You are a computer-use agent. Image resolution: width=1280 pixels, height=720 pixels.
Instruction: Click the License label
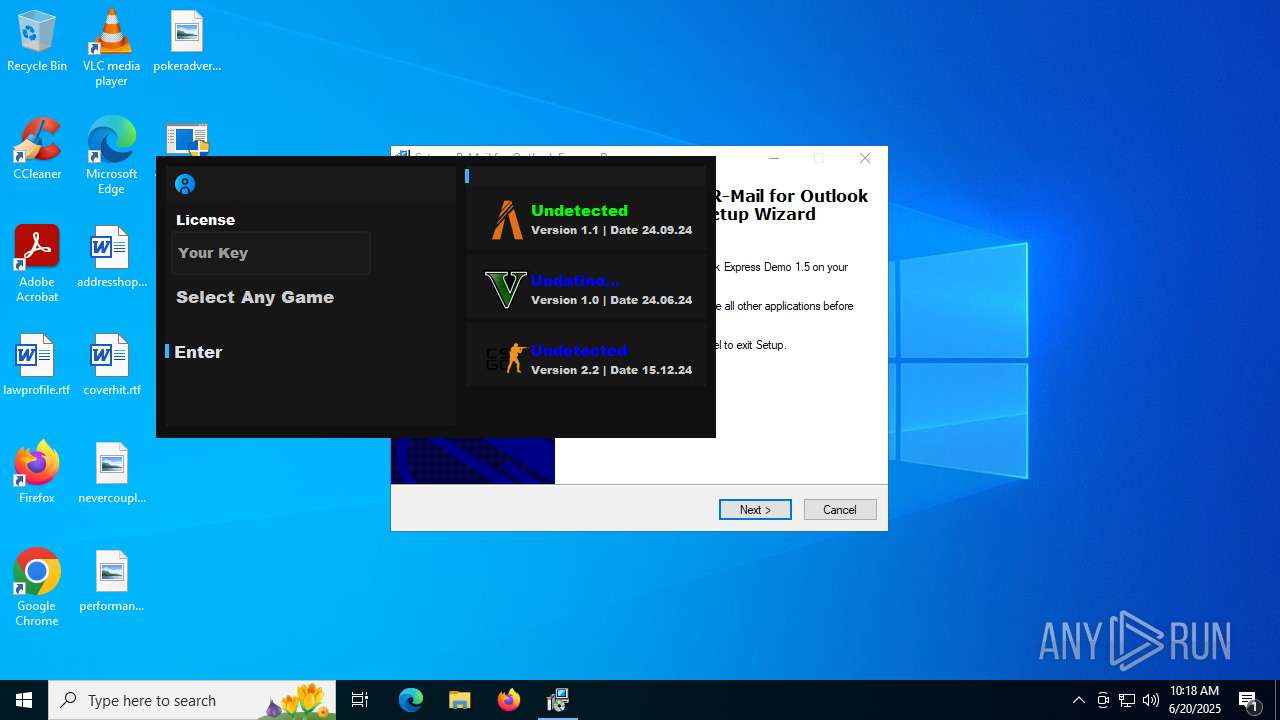[206, 220]
